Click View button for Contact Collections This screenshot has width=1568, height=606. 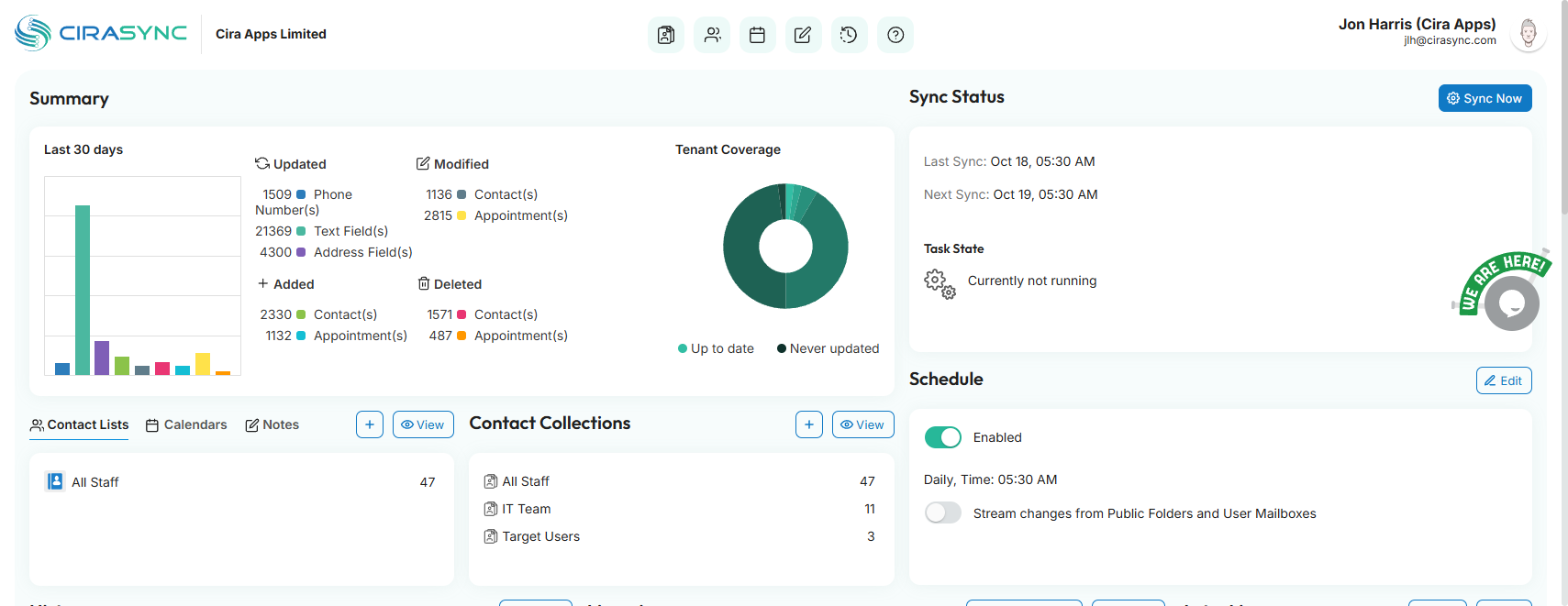(x=862, y=424)
